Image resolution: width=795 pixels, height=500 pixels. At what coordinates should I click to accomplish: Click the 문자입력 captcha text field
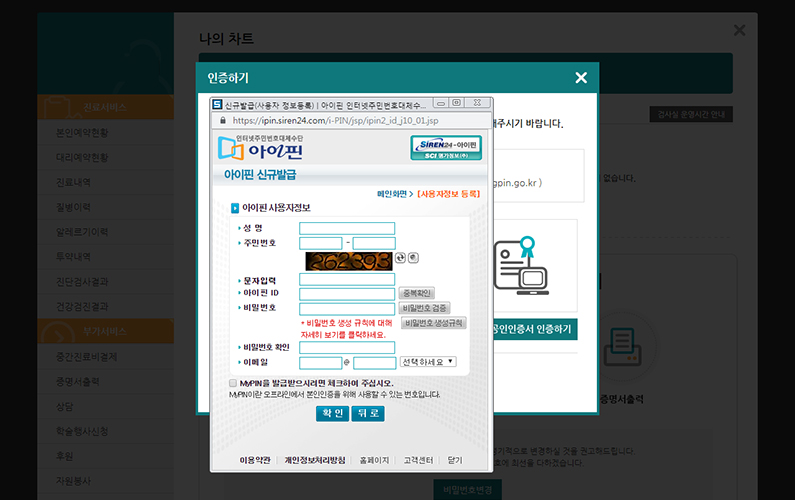point(347,279)
